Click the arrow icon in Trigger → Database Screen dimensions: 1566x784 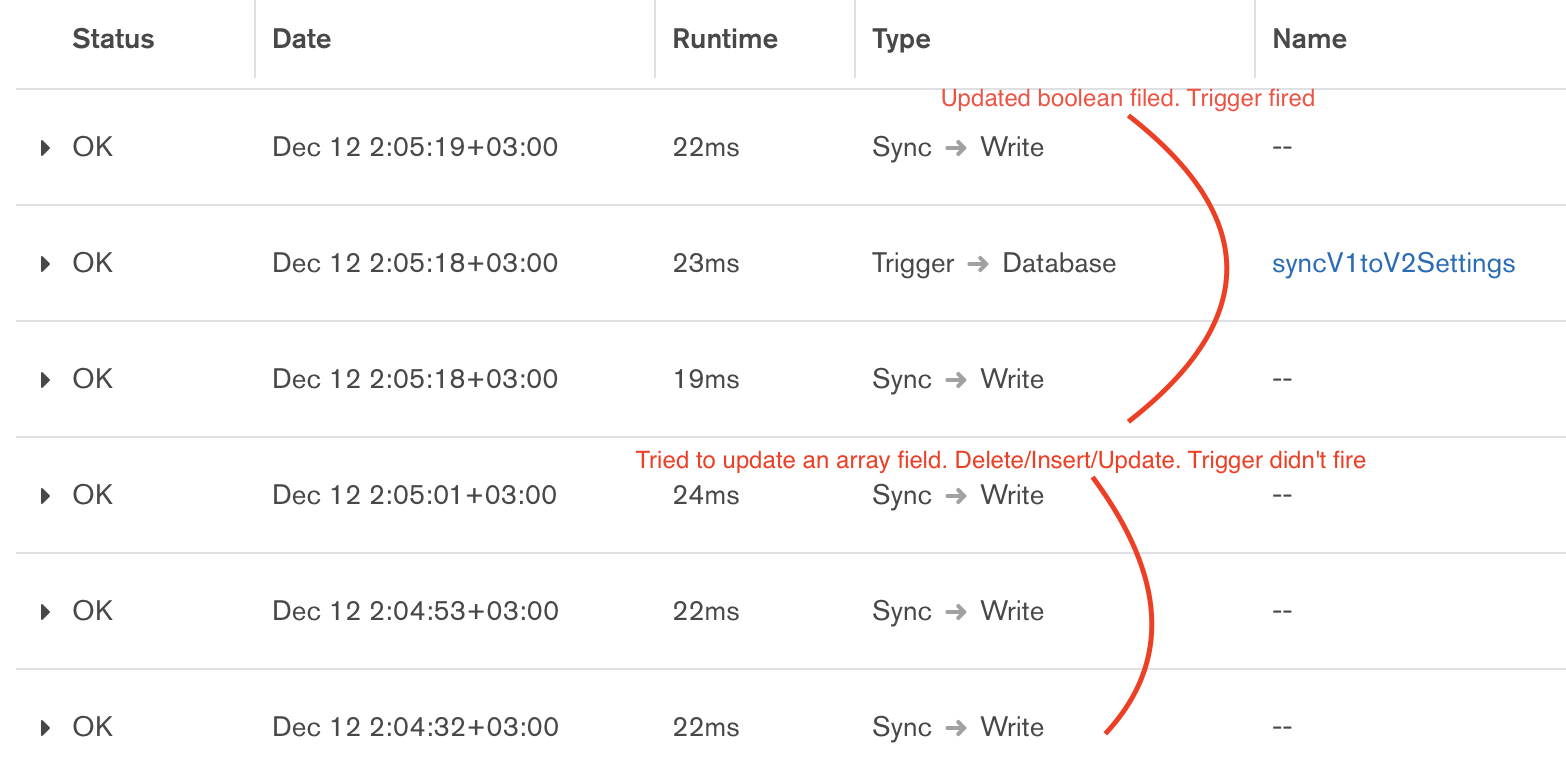pos(978,264)
